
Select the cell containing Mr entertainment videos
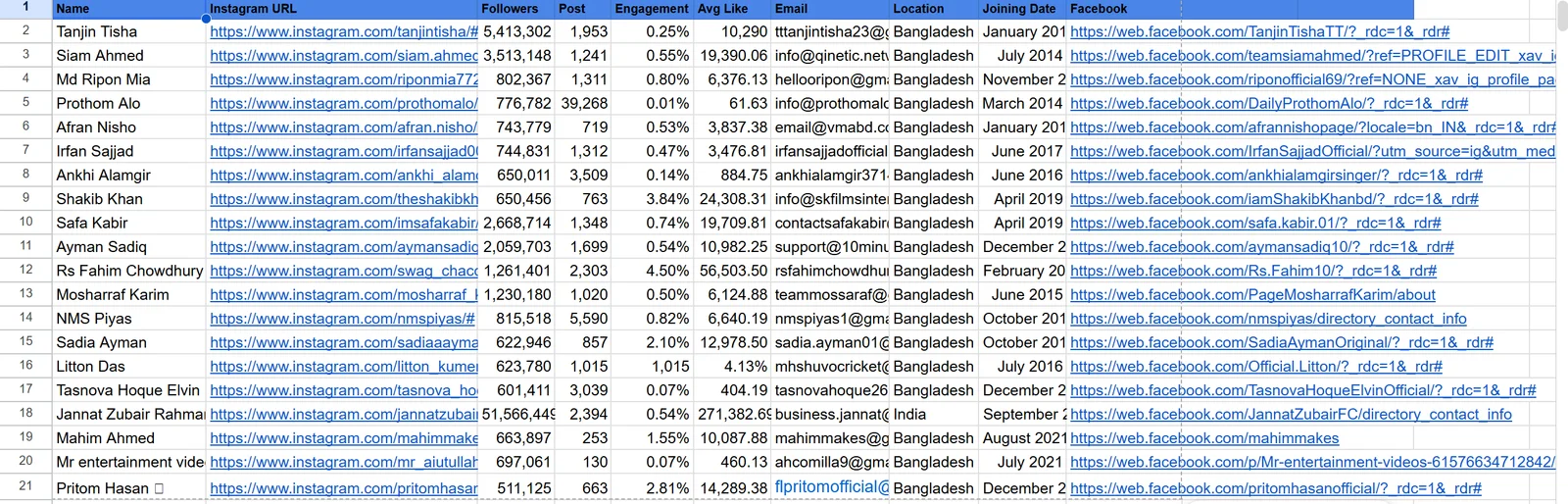(128, 462)
